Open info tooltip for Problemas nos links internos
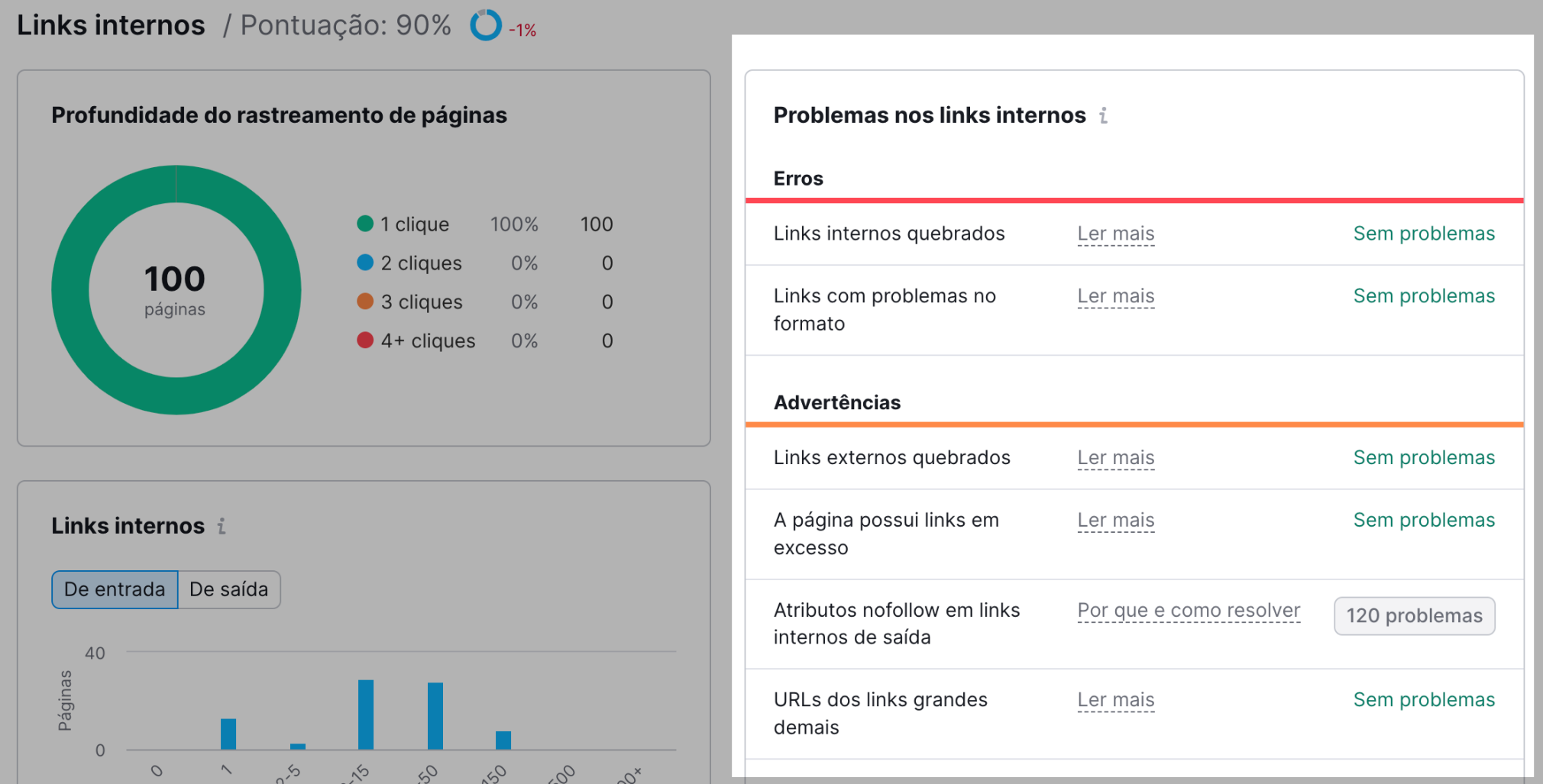The image size is (1543, 784). coord(1103,116)
